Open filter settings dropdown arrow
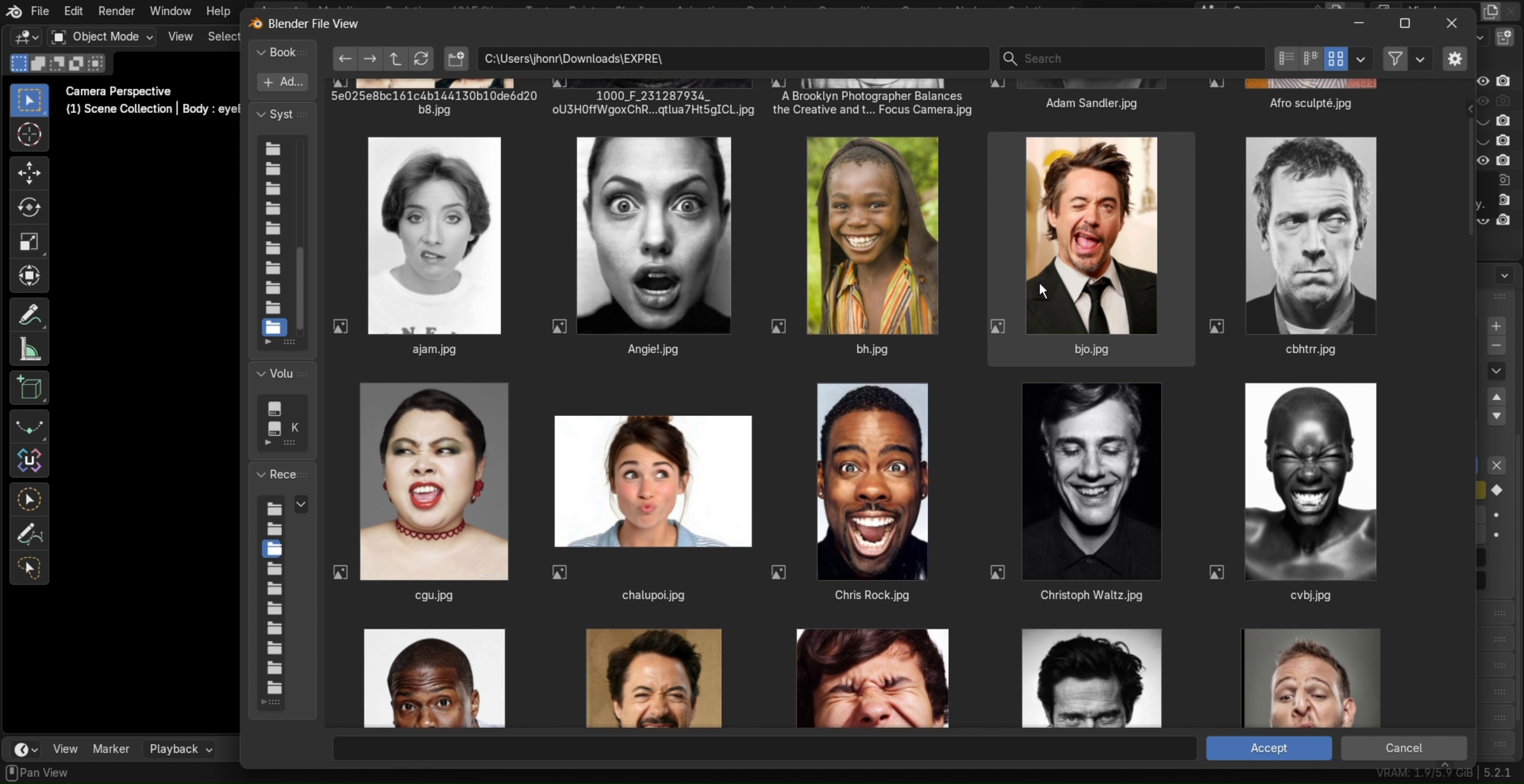 click(1420, 59)
